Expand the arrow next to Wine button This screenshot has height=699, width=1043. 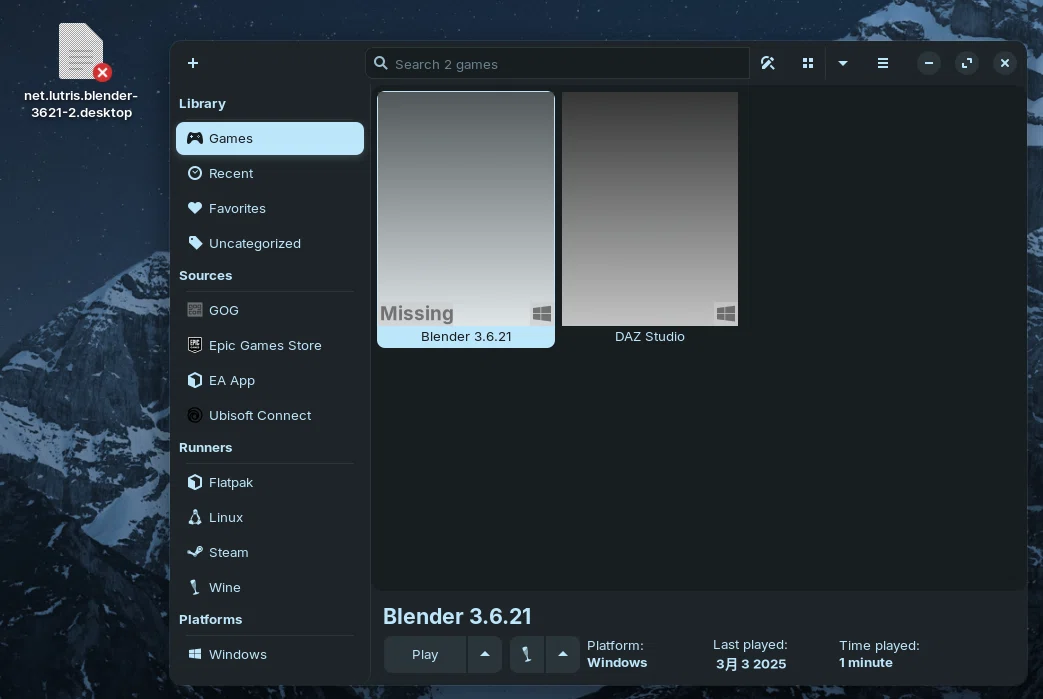563,655
